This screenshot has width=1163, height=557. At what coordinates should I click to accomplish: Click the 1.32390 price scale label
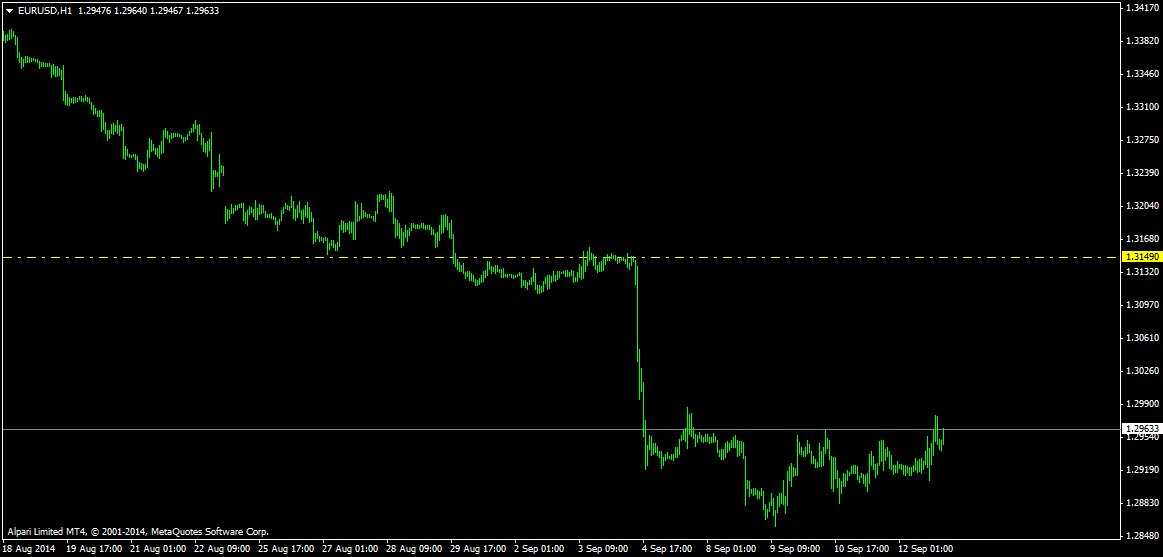(x=1141, y=173)
